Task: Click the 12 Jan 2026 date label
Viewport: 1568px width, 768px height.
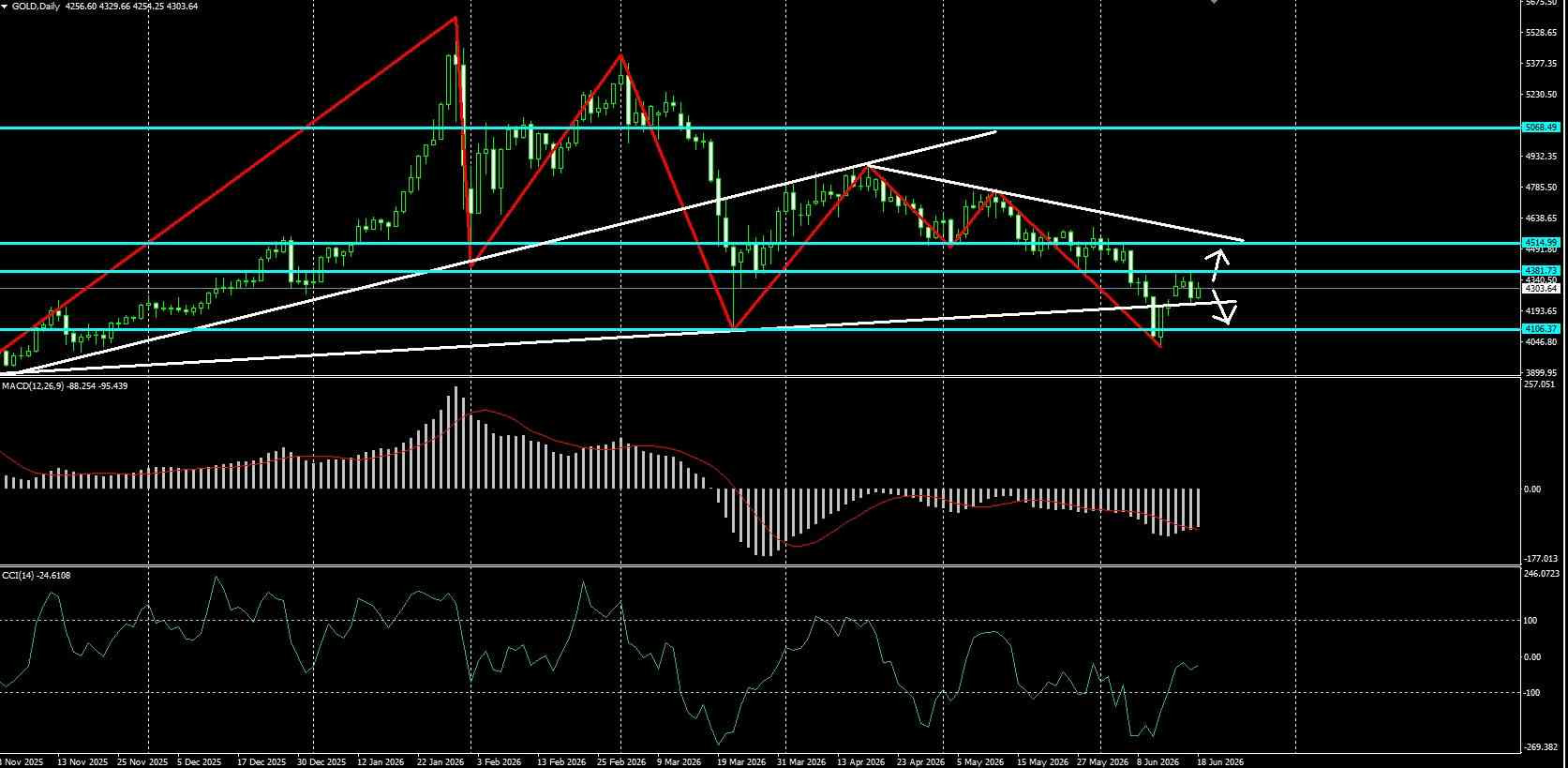Action: point(381,761)
